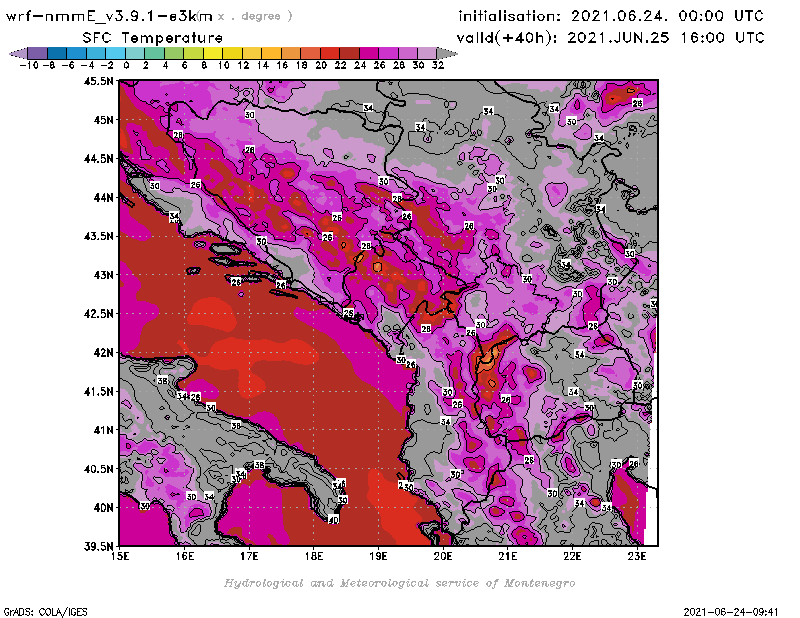Viewport: 800px width, 618px height.
Task: Click the '42.5N' latitude axis label
Action: [98, 314]
